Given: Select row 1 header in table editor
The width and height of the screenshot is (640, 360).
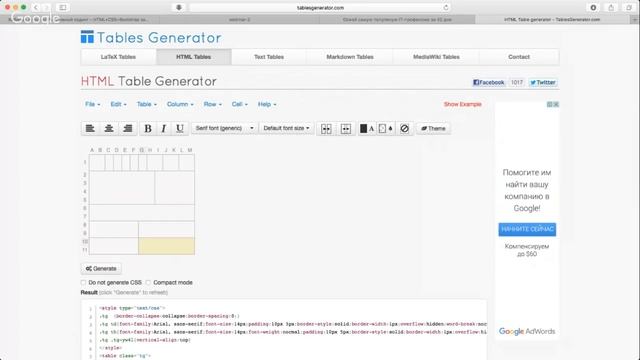Looking at the screenshot, I should [85, 162].
